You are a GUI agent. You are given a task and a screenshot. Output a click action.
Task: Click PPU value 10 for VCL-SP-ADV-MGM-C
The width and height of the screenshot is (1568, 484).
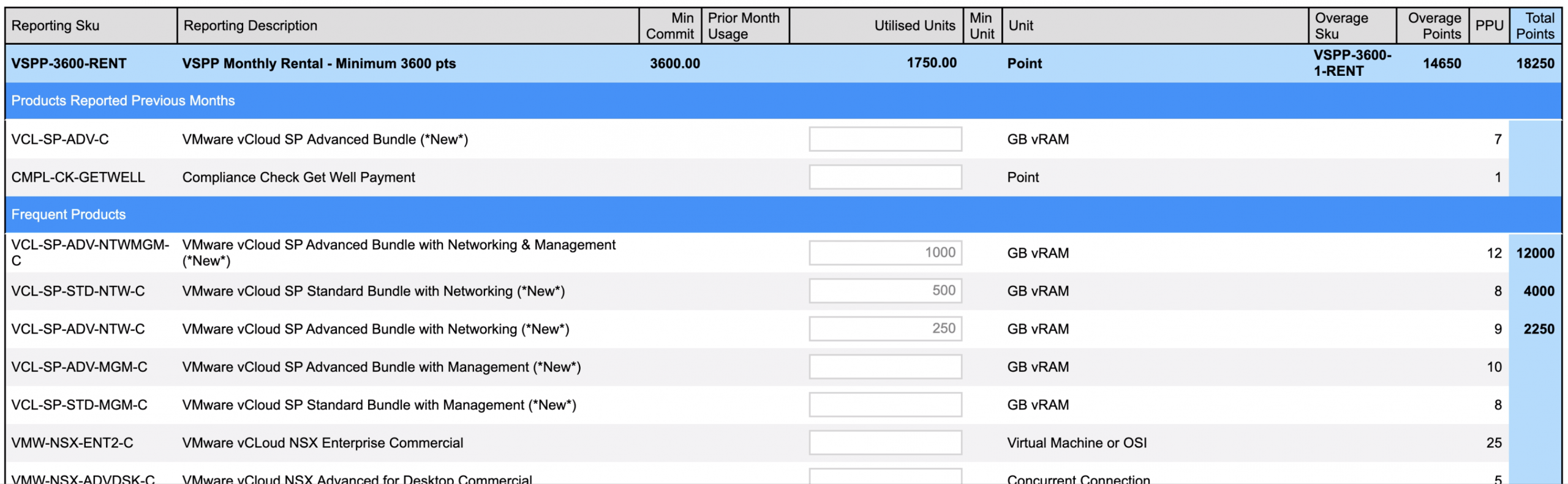pos(1494,367)
